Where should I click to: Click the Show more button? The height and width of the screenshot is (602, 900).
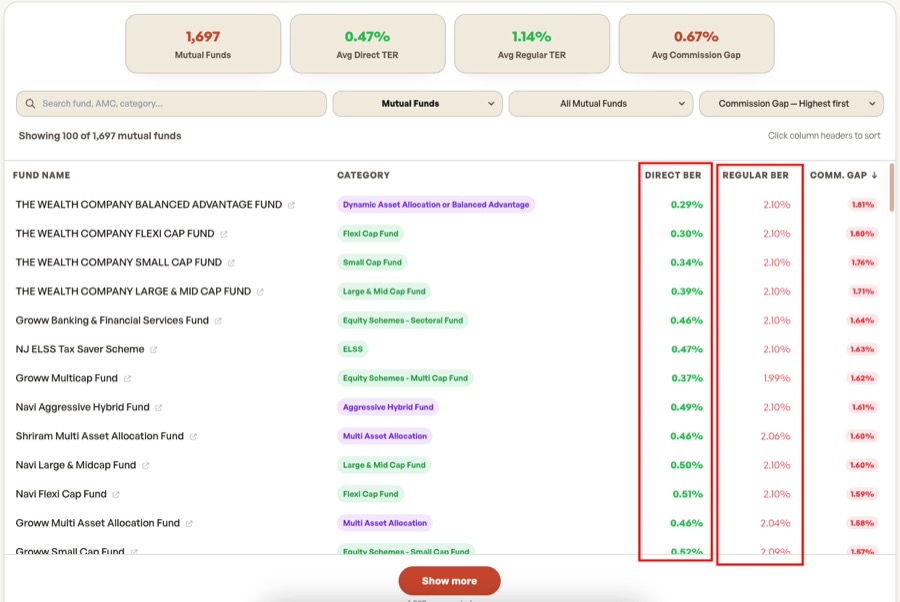point(449,581)
